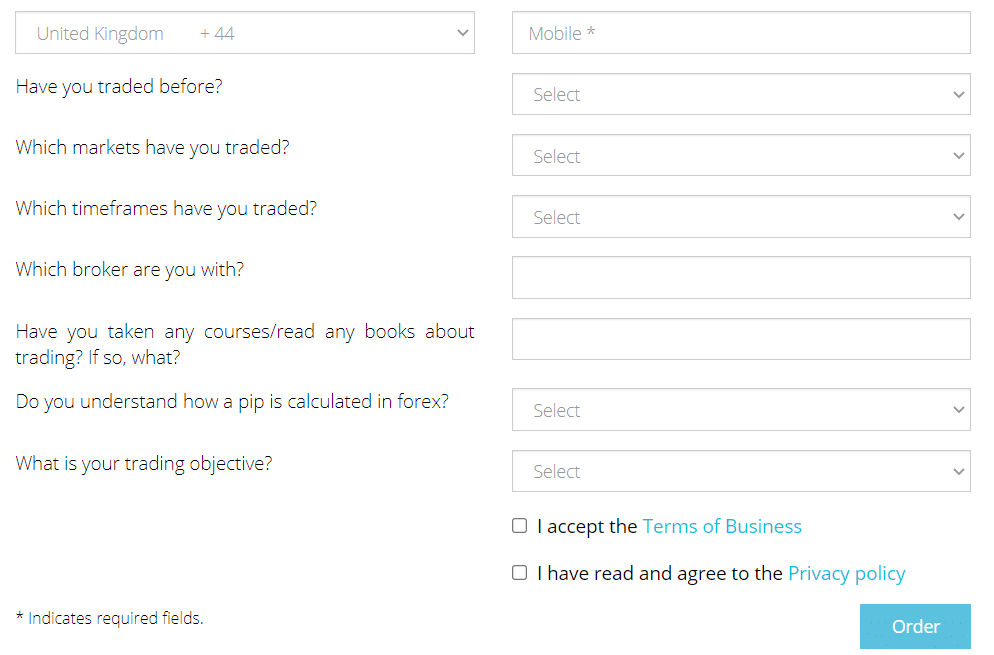994x655 pixels.
Task: Click the Mobile number input field
Action: tap(741, 33)
